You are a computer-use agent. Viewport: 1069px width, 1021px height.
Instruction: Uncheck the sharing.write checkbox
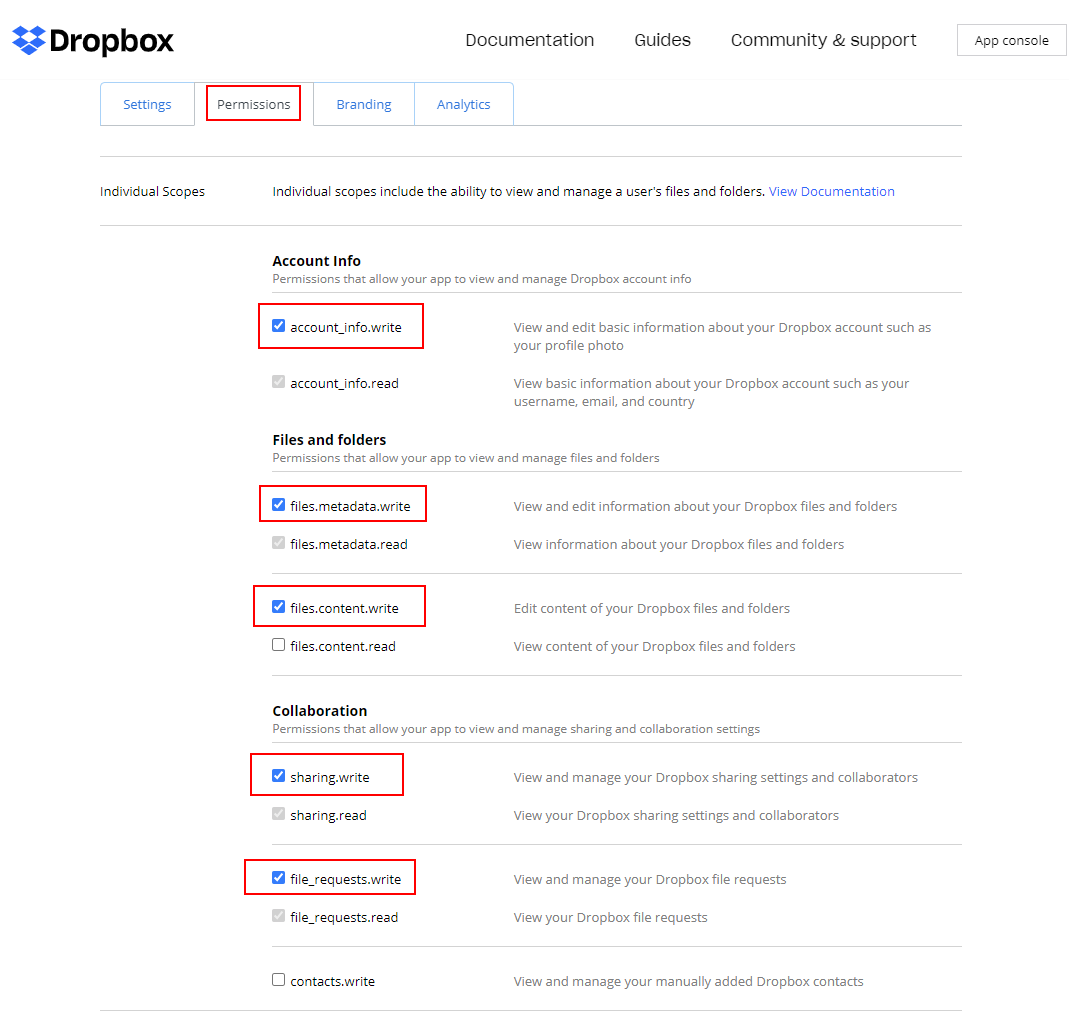(x=279, y=776)
